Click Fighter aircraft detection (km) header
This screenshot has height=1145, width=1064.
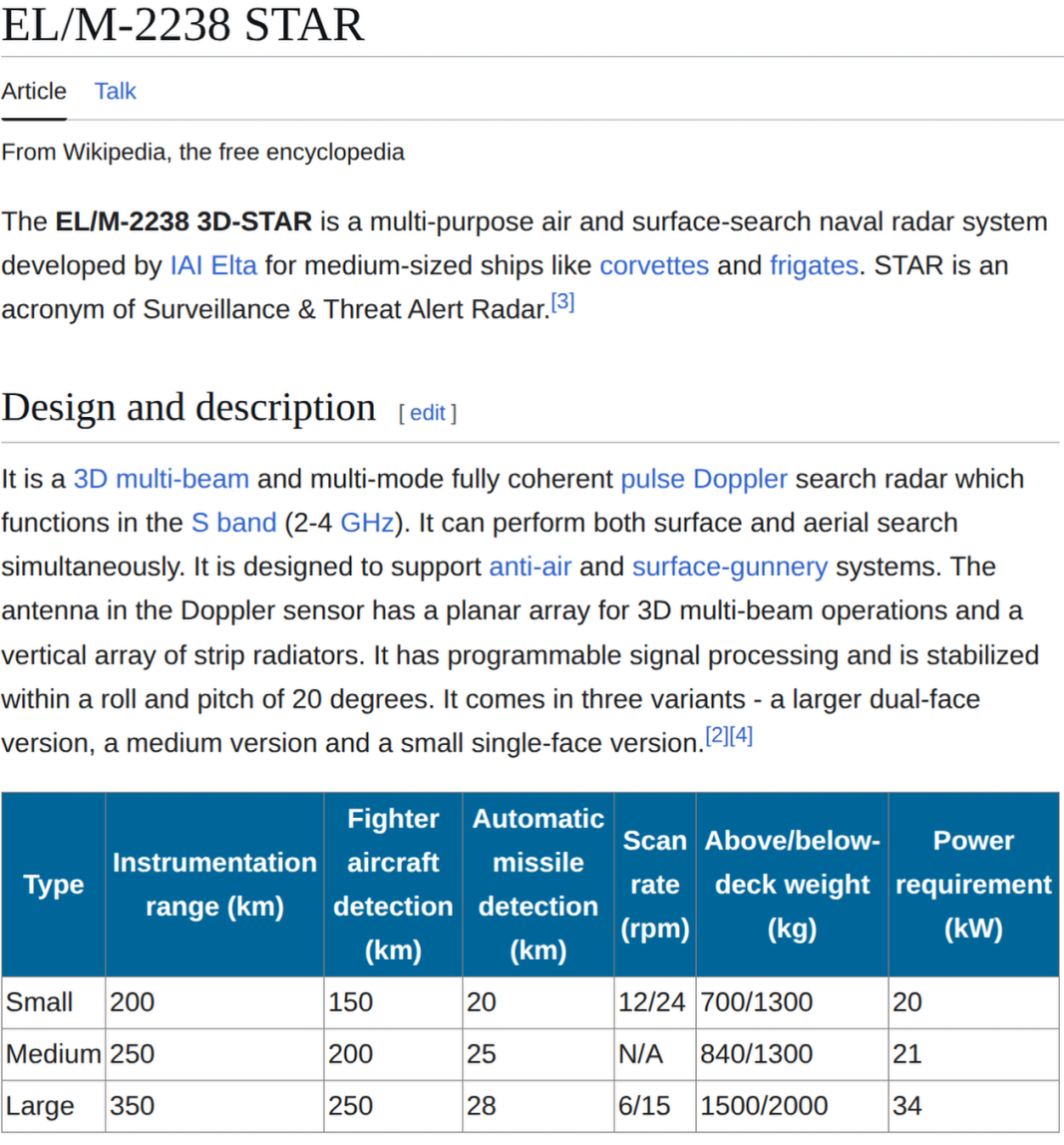(393, 885)
